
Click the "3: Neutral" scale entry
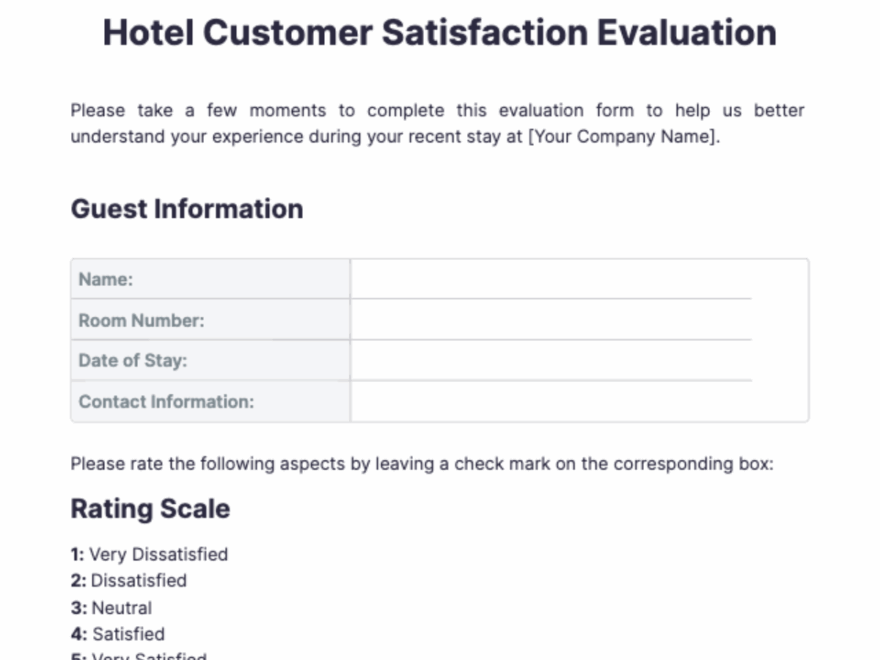tap(111, 607)
